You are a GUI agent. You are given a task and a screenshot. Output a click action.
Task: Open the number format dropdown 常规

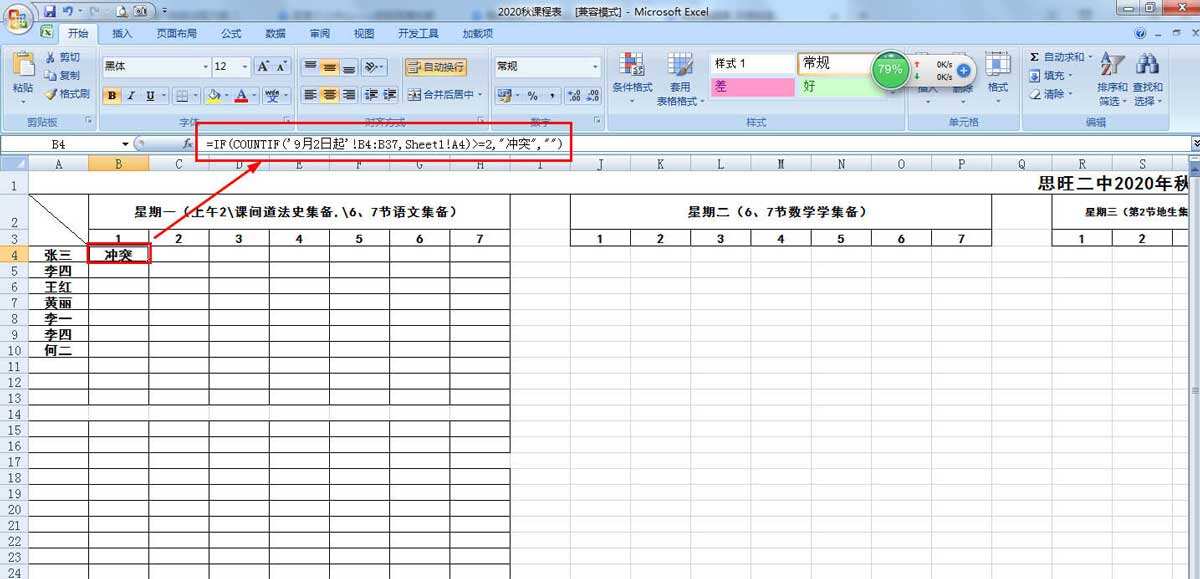(595, 67)
